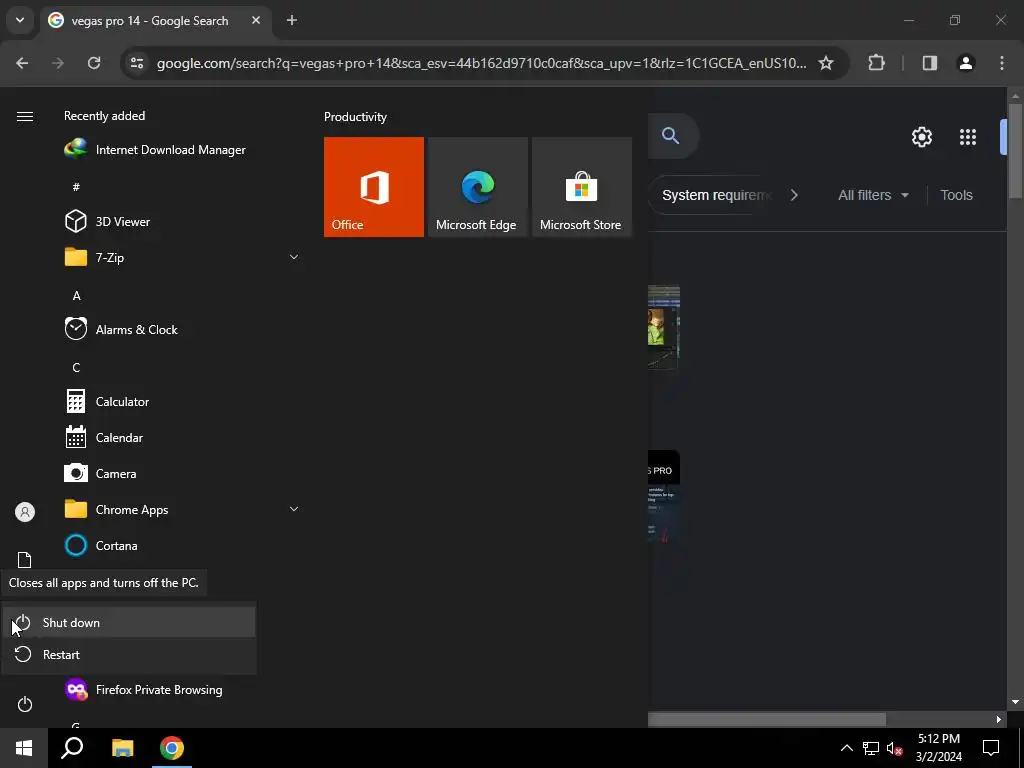Open Chrome profile avatar

966,63
